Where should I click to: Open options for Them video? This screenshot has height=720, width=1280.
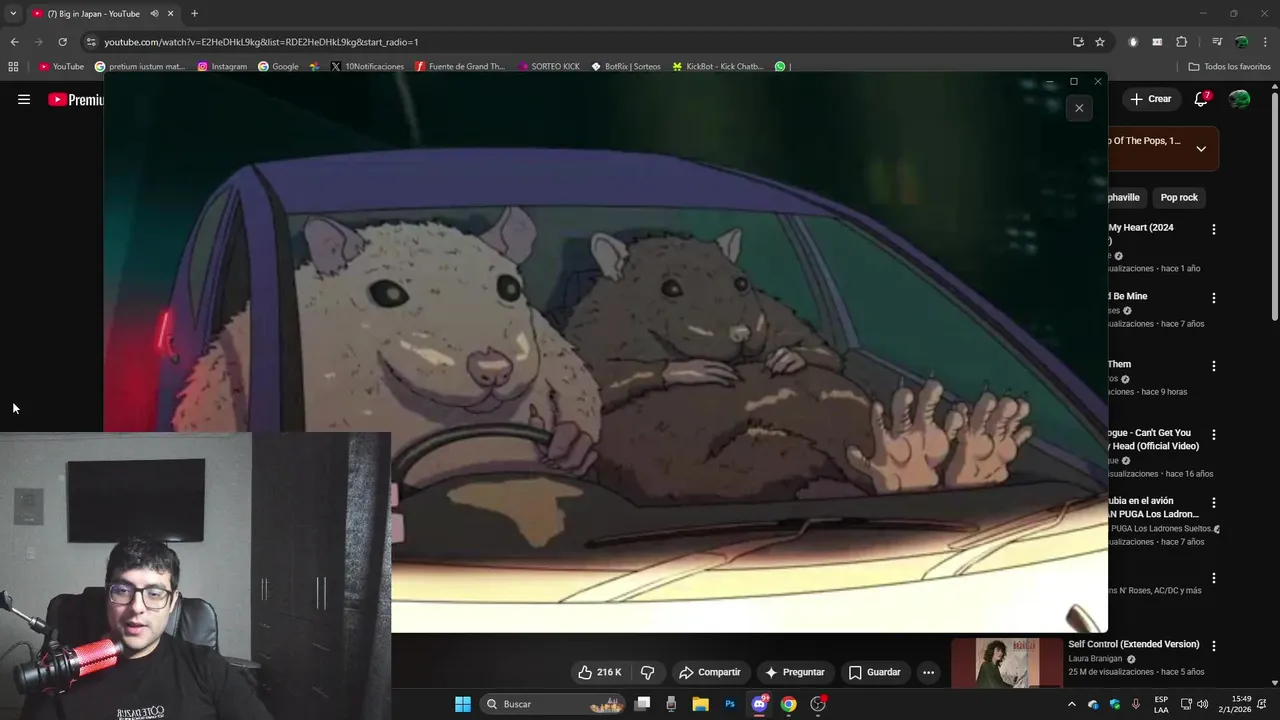pos(1214,366)
